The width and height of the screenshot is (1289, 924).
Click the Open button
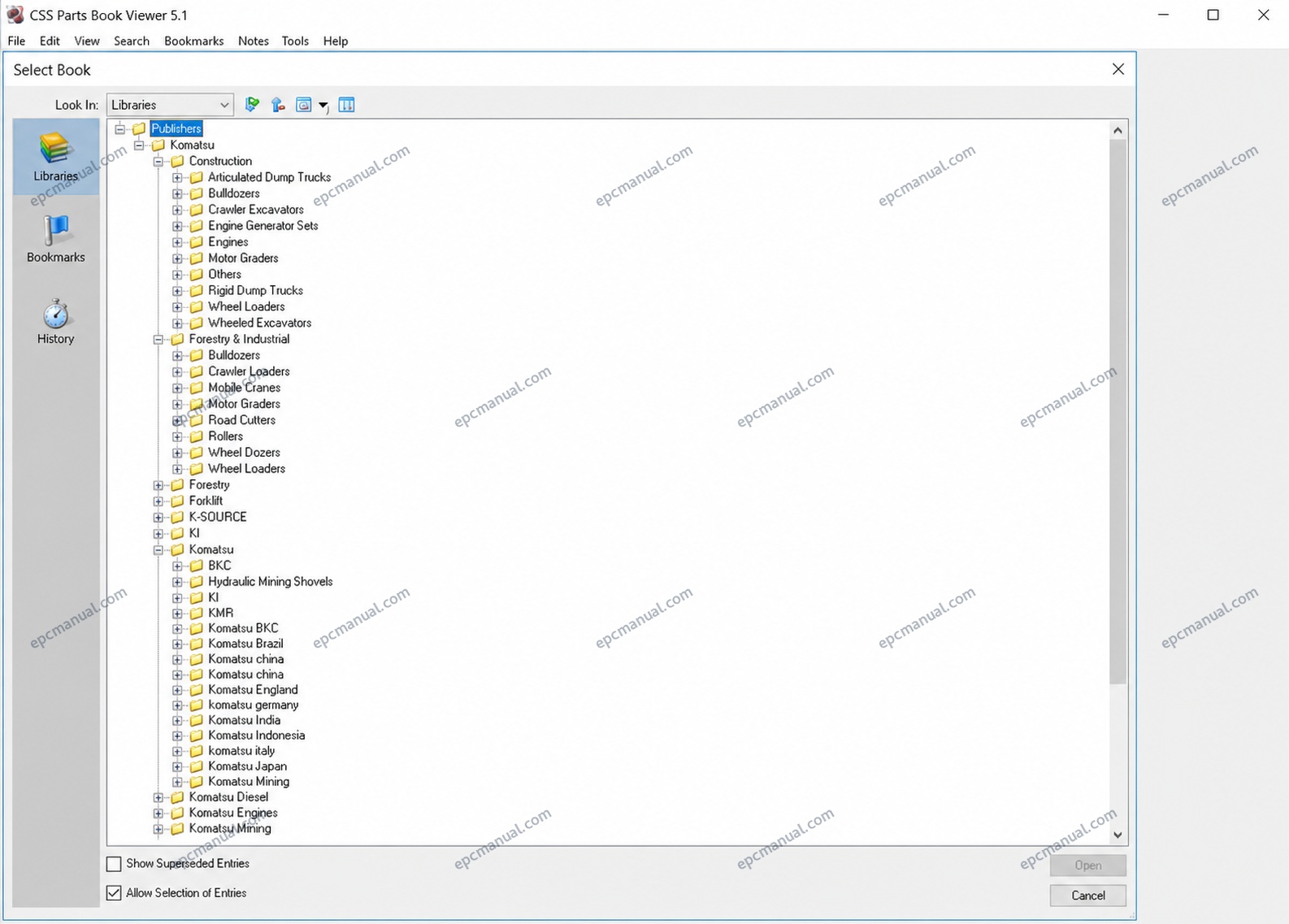1087,865
